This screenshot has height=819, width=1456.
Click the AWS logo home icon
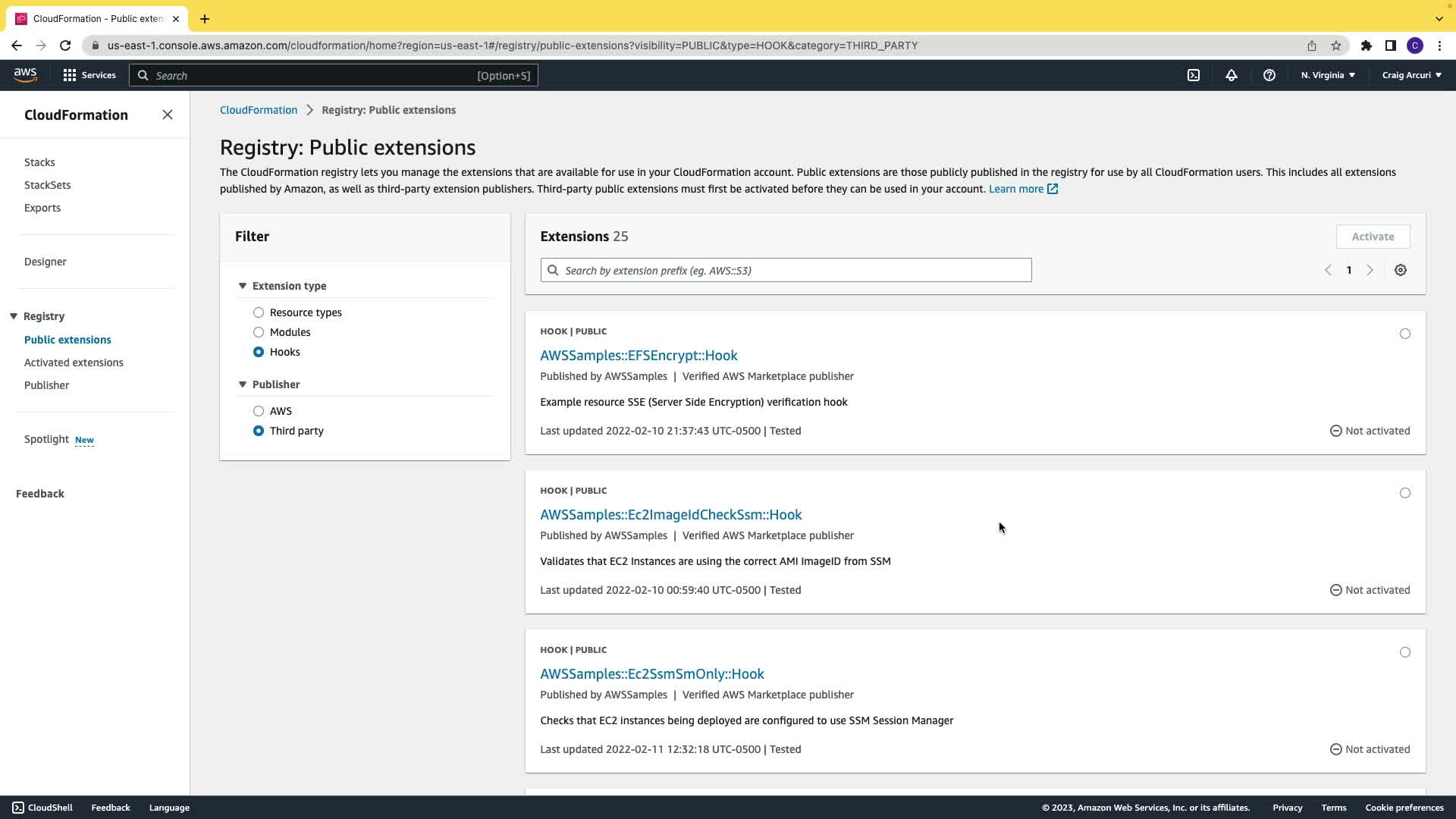coord(25,74)
